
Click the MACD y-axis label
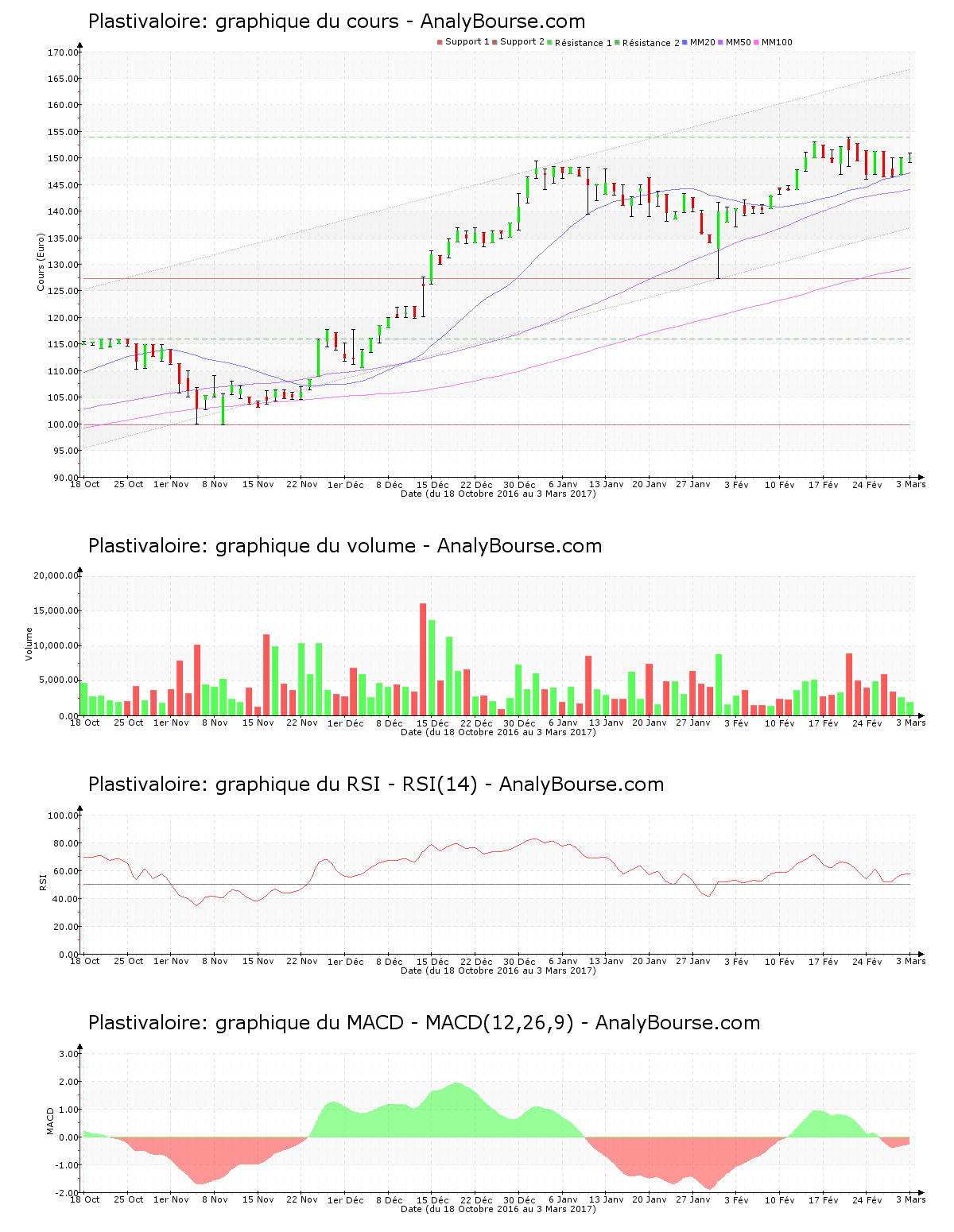[x=51, y=1121]
